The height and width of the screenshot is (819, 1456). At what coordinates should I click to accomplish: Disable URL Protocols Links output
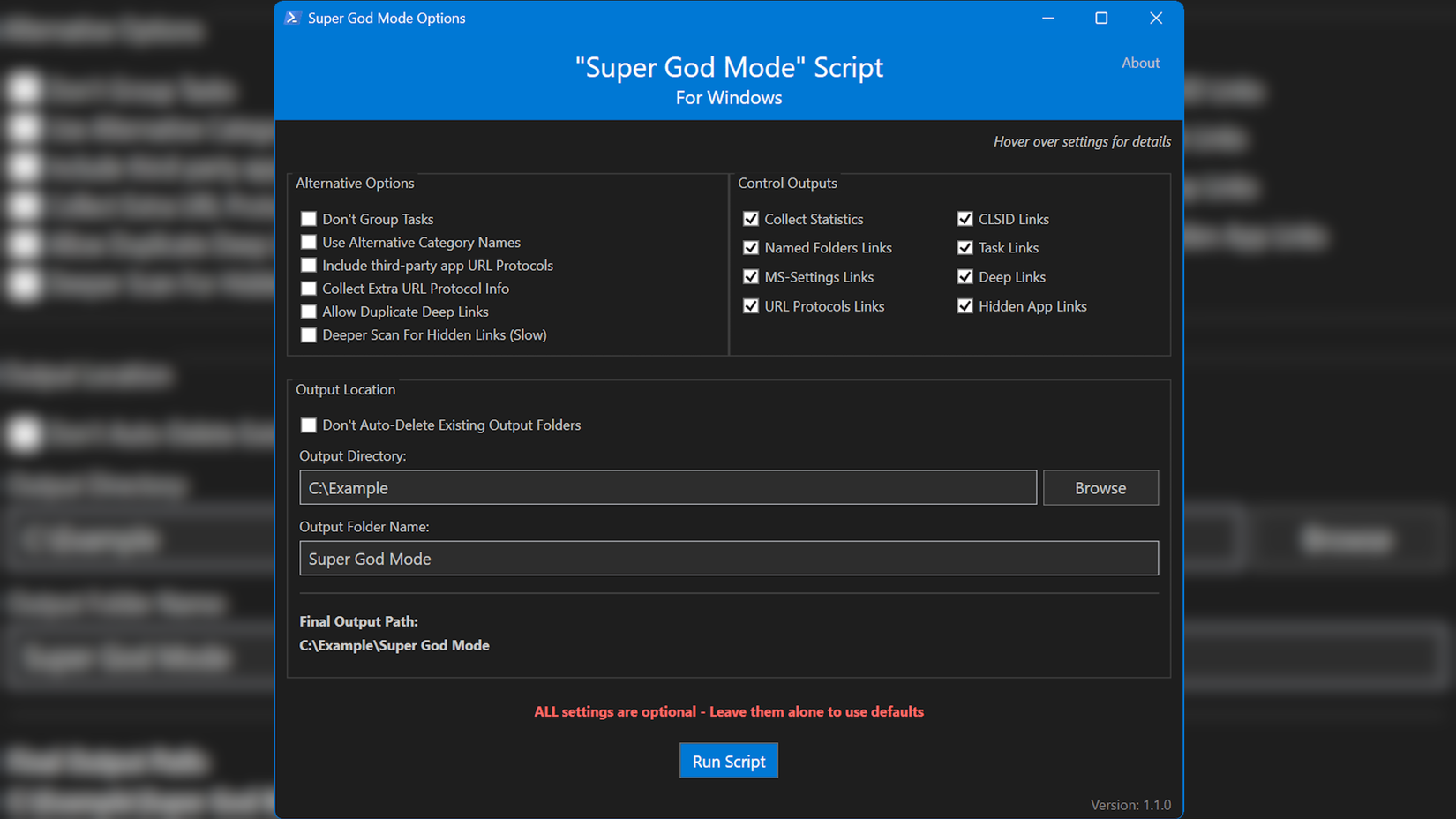pyautogui.click(x=751, y=305)
